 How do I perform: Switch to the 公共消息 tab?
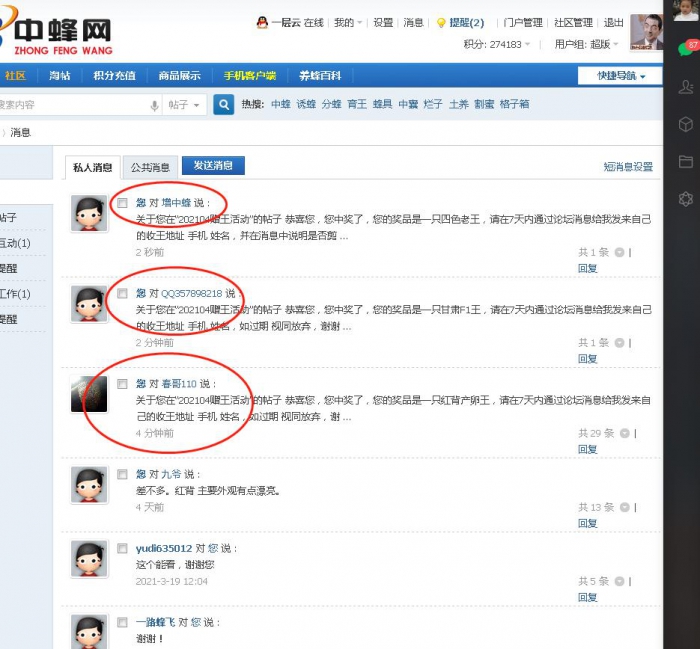coord(150,167)
